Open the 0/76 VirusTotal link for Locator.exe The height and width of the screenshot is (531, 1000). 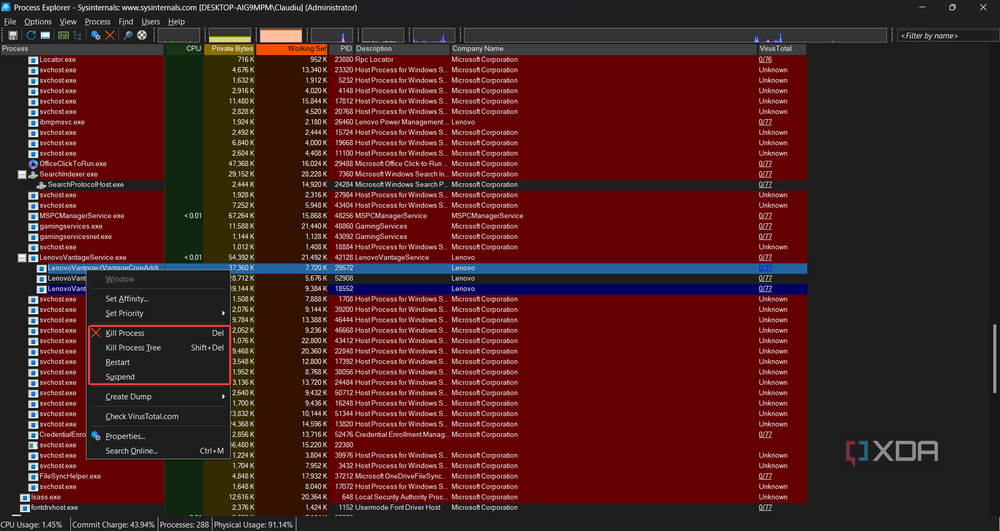click(x=765, y=60)
